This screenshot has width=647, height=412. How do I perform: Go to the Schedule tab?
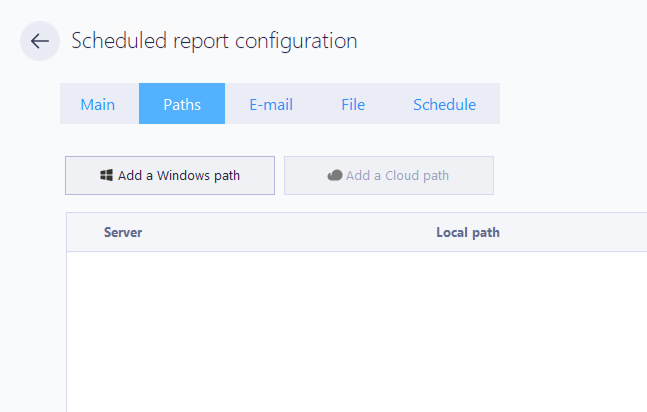point(444,104)
